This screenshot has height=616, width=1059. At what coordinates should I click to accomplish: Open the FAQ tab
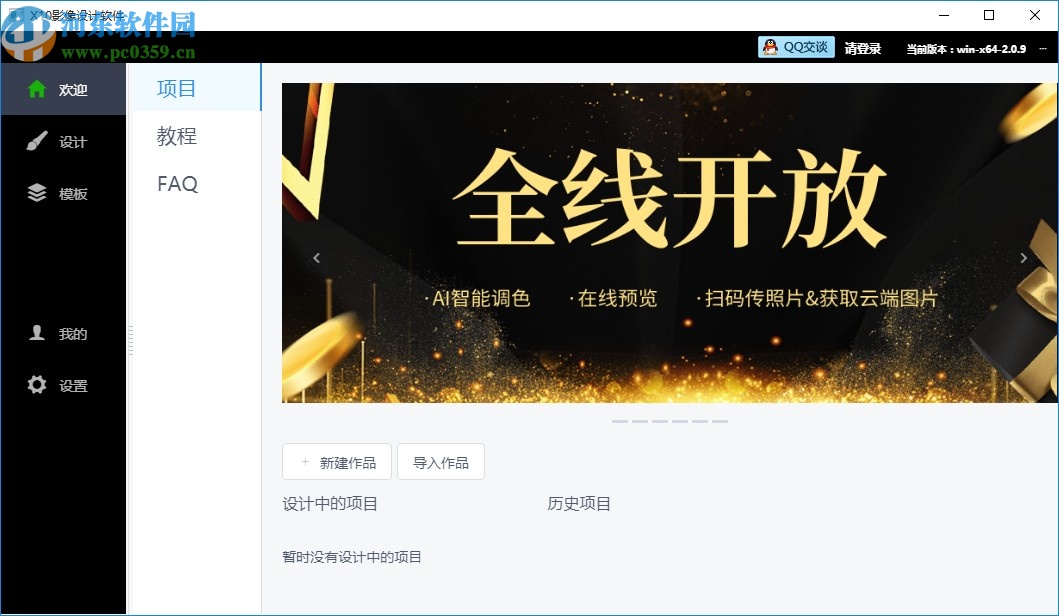coord(175,184)
